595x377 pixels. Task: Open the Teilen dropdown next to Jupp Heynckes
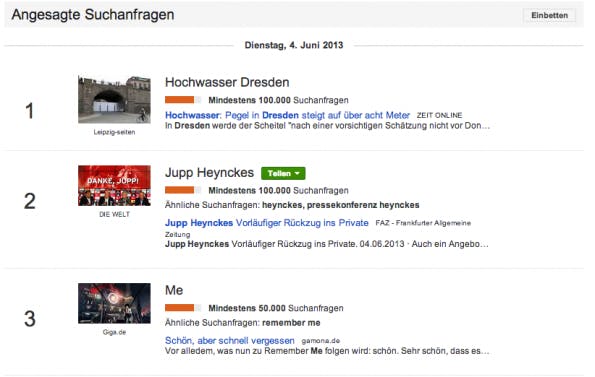click(x=283, y=173)
